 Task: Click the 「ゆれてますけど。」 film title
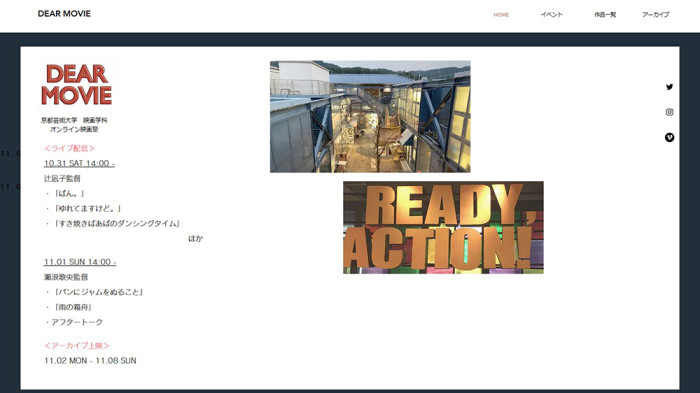tap(87, 209)
